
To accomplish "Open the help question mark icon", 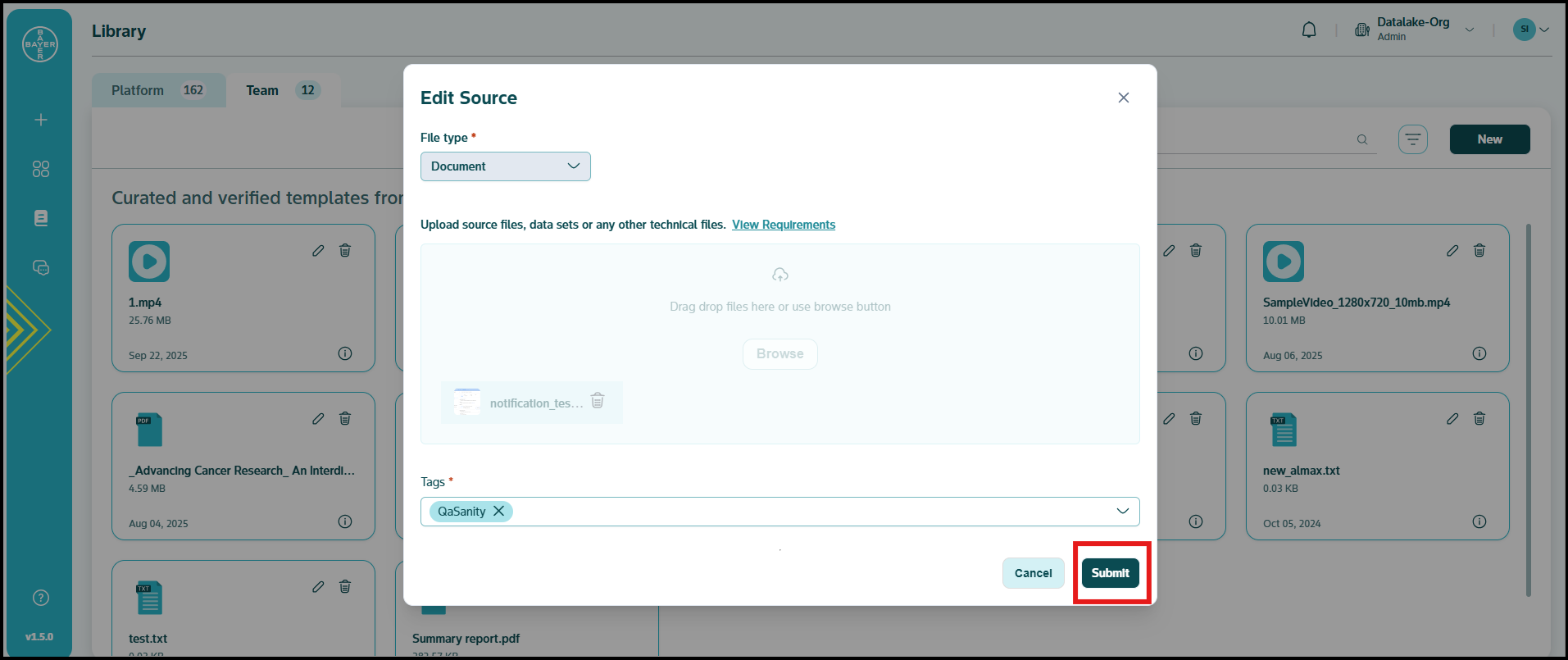I will click(x=40, y=598).
